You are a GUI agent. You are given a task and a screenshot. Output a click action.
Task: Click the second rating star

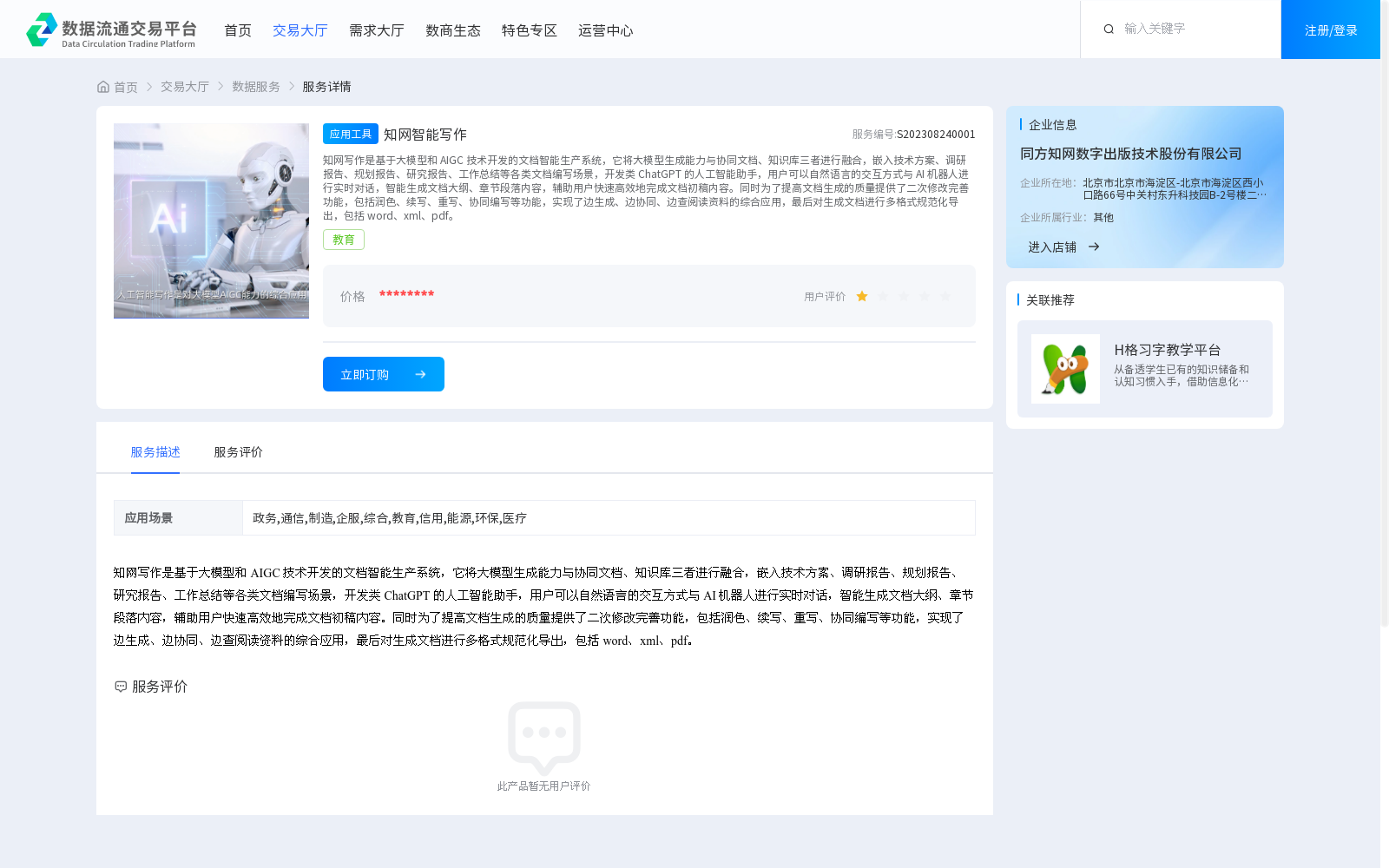tap(883, 296)
